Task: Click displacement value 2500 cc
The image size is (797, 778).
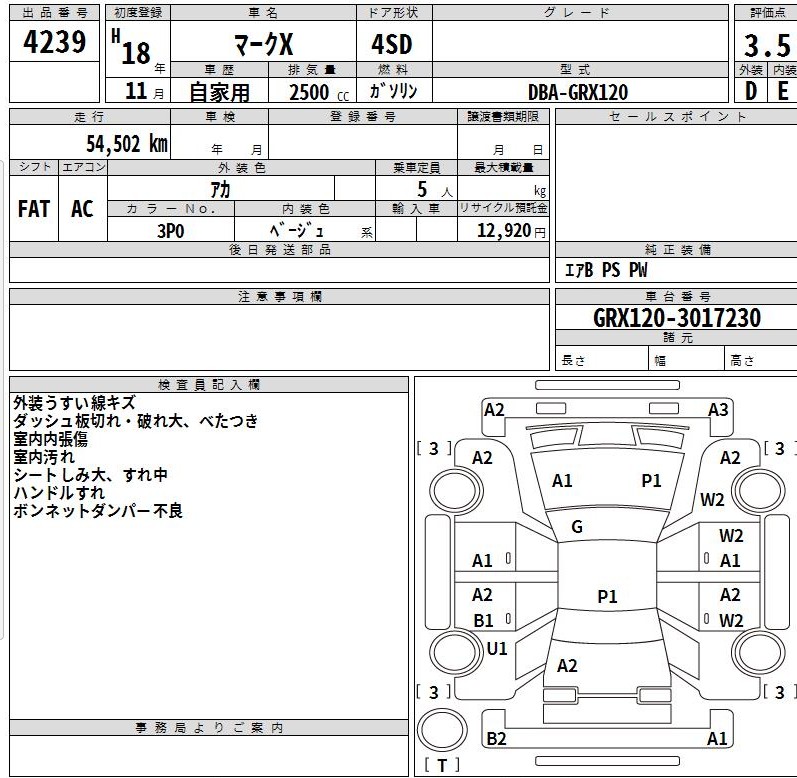Action: coord(319,92)
